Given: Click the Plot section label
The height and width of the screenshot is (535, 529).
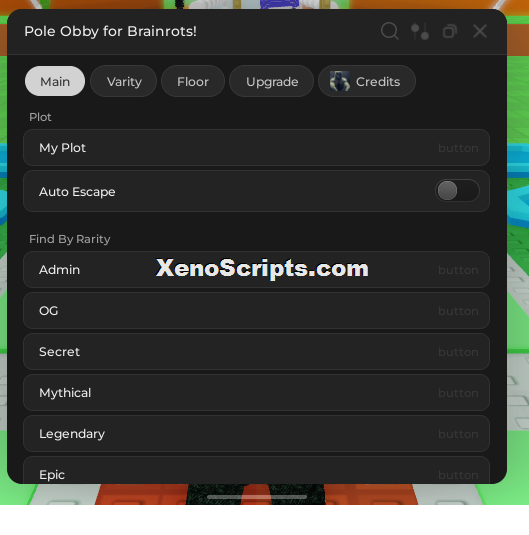Looking at the screenshot, I should click(40, 117).
